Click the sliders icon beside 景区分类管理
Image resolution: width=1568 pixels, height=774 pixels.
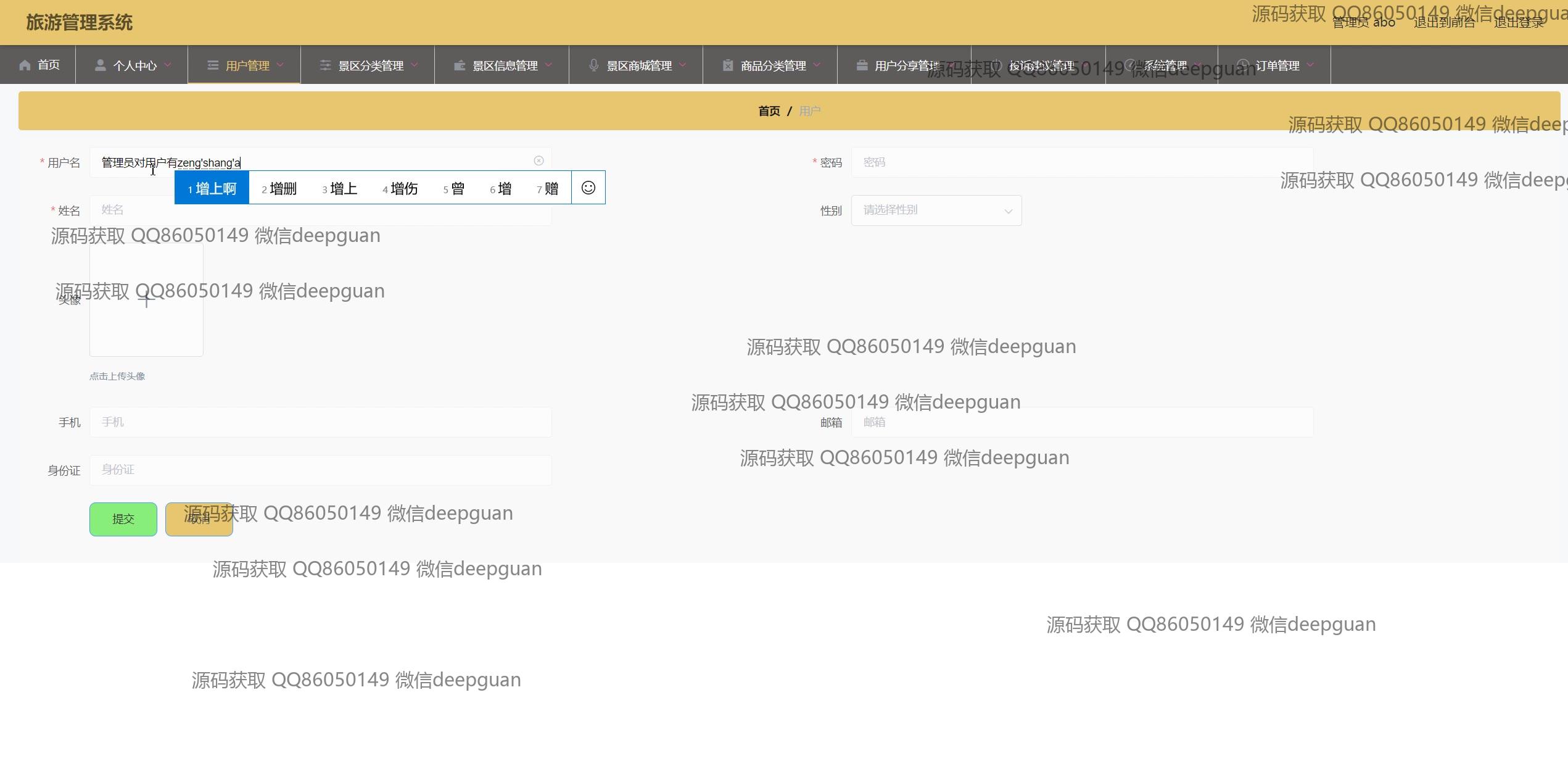325,65
